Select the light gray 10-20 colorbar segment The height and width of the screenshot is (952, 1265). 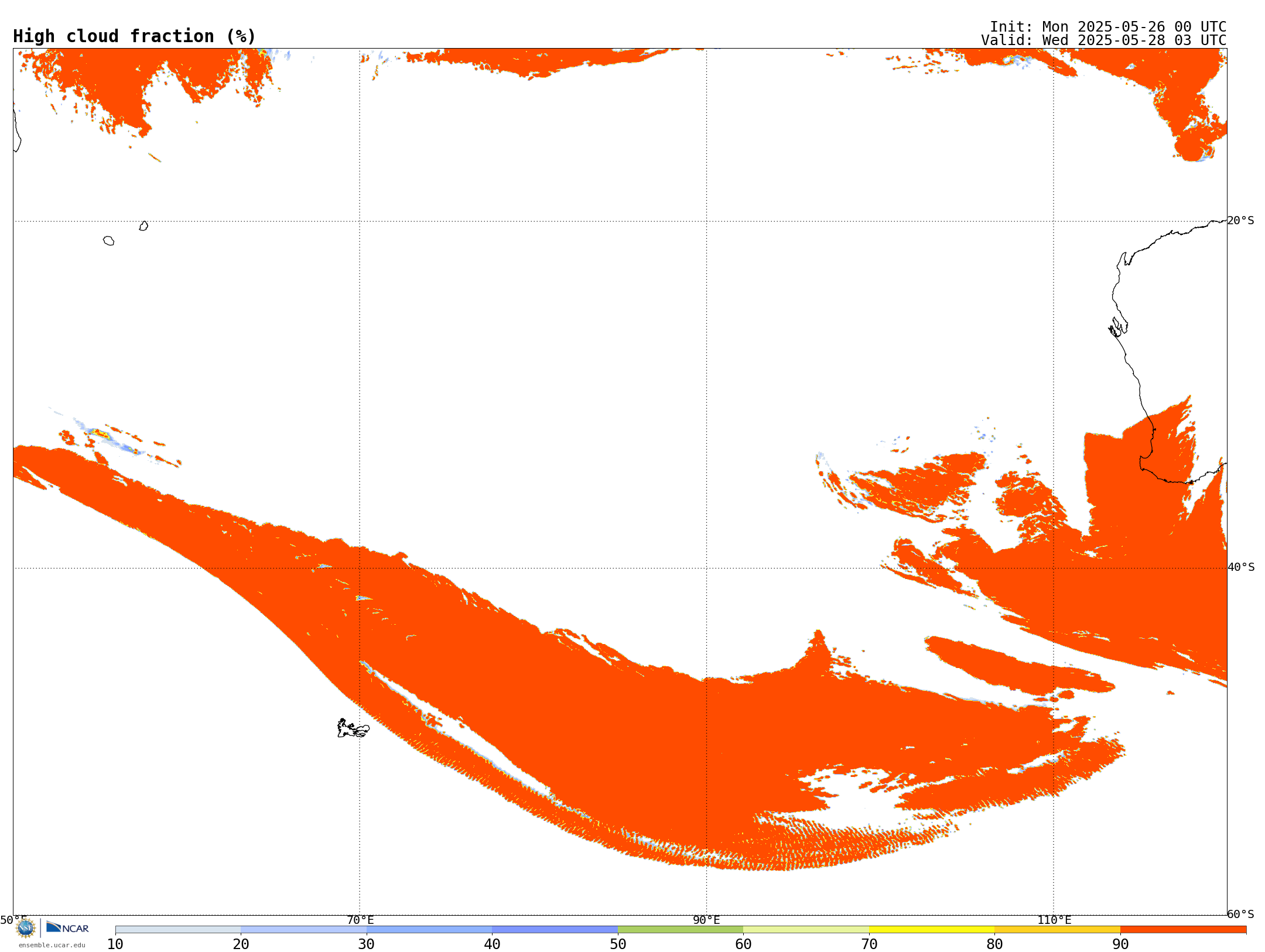[178, 930]
